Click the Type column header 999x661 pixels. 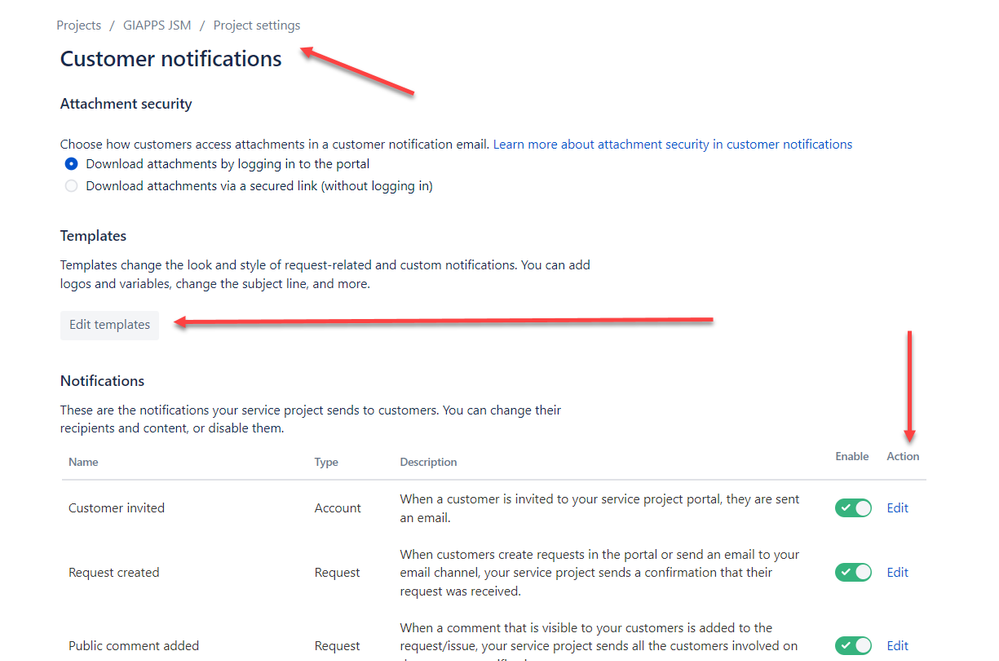coord(326,462)
